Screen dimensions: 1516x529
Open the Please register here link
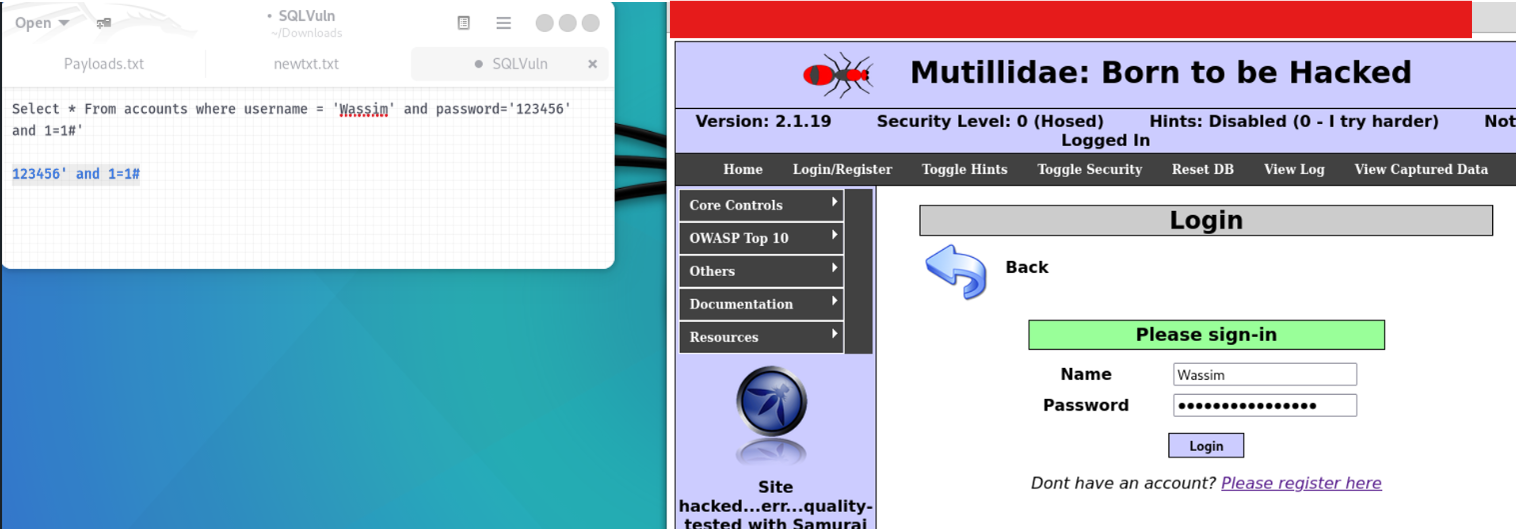1301,483
